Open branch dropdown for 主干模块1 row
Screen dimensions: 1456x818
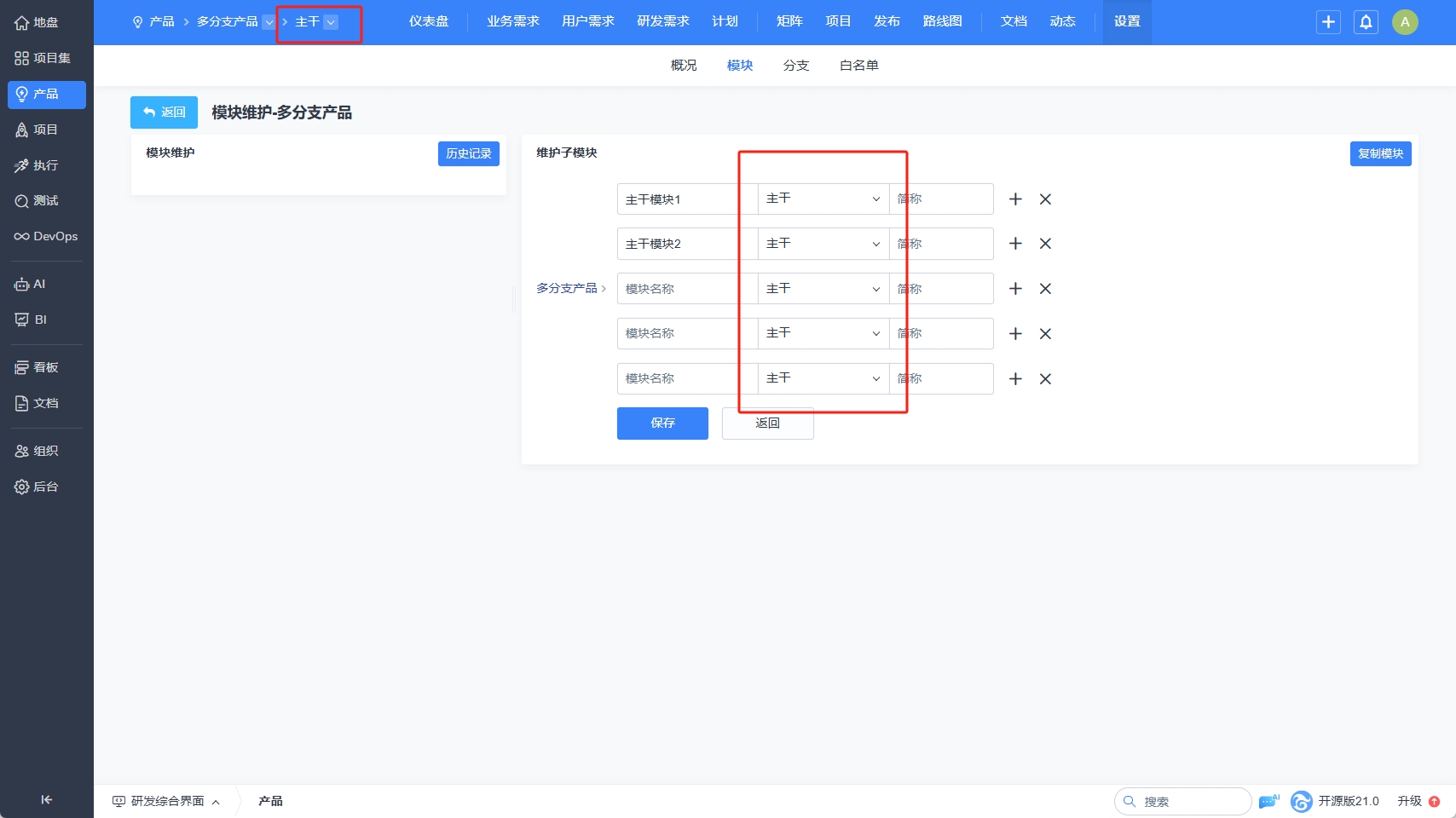[823, 199]
